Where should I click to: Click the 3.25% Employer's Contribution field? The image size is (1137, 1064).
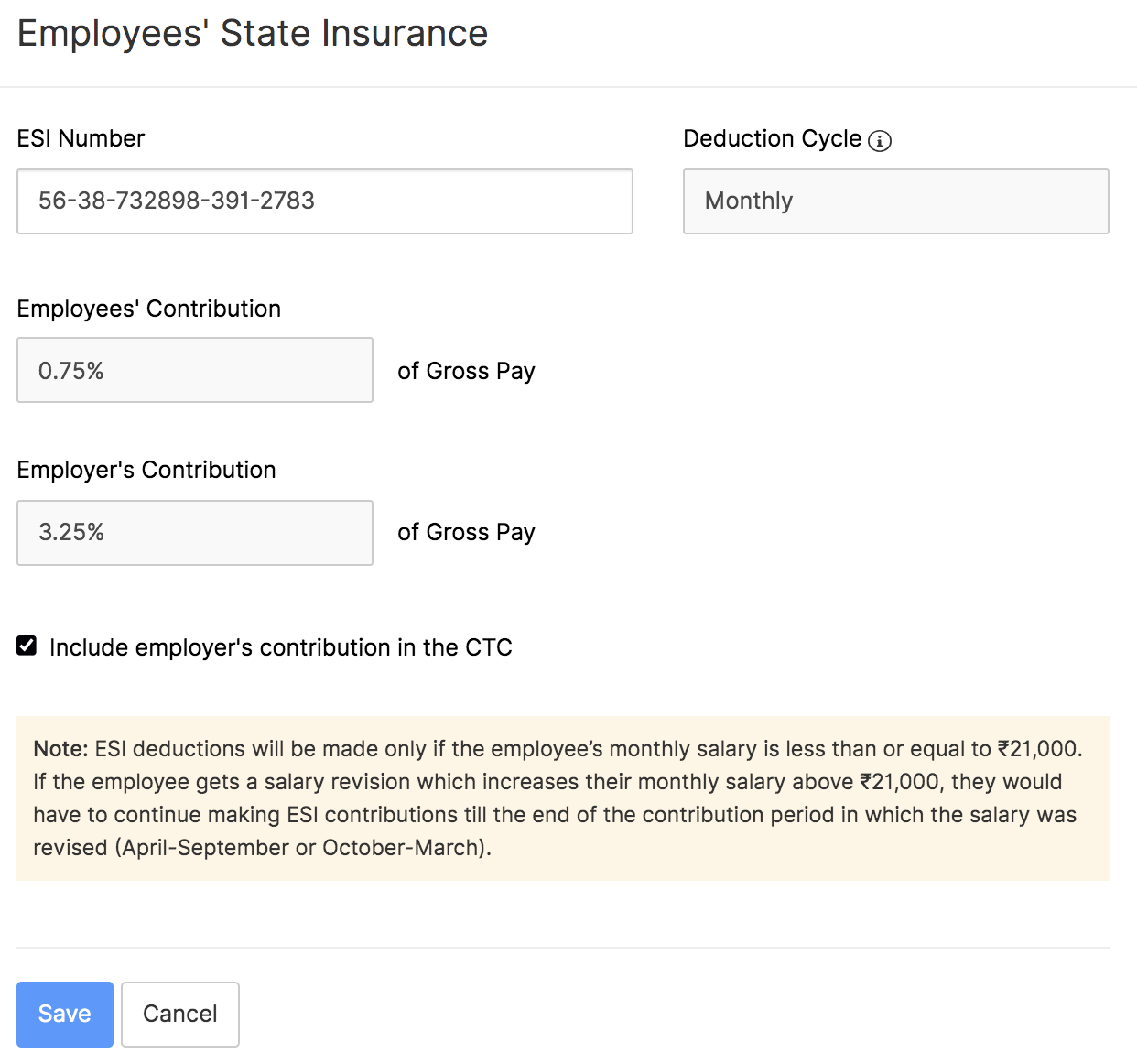point(194,533)
